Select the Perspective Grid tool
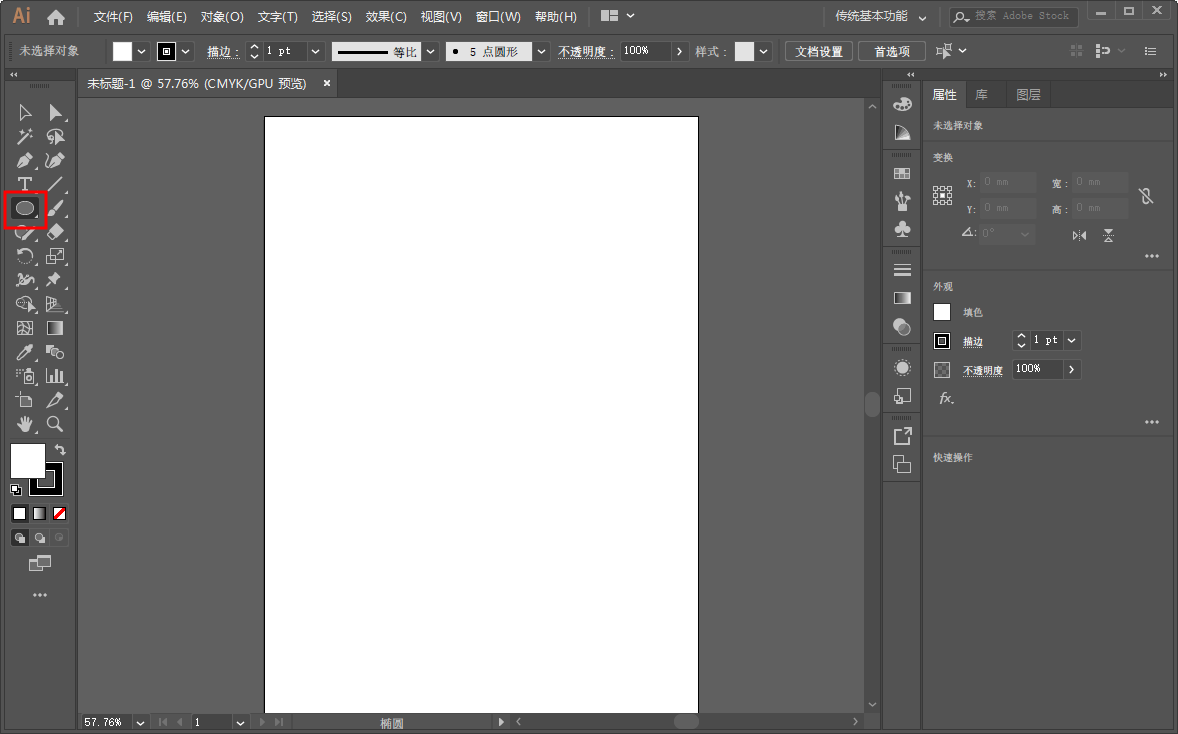Viewport: 1178px width, 734px height. [55, 304]
